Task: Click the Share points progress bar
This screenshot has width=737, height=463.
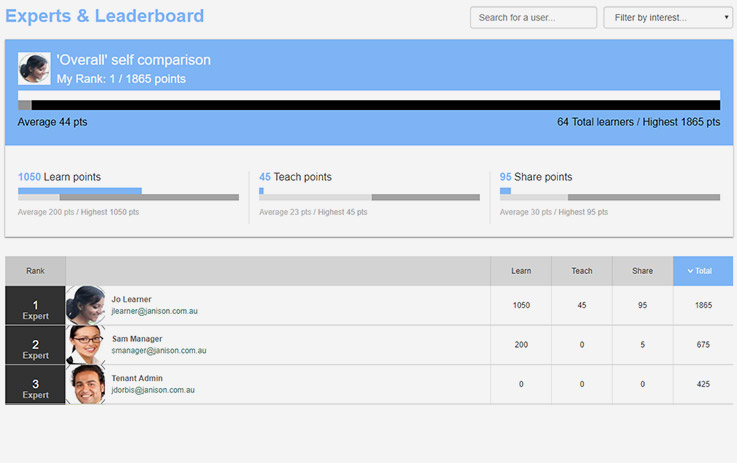Action: 610,194
